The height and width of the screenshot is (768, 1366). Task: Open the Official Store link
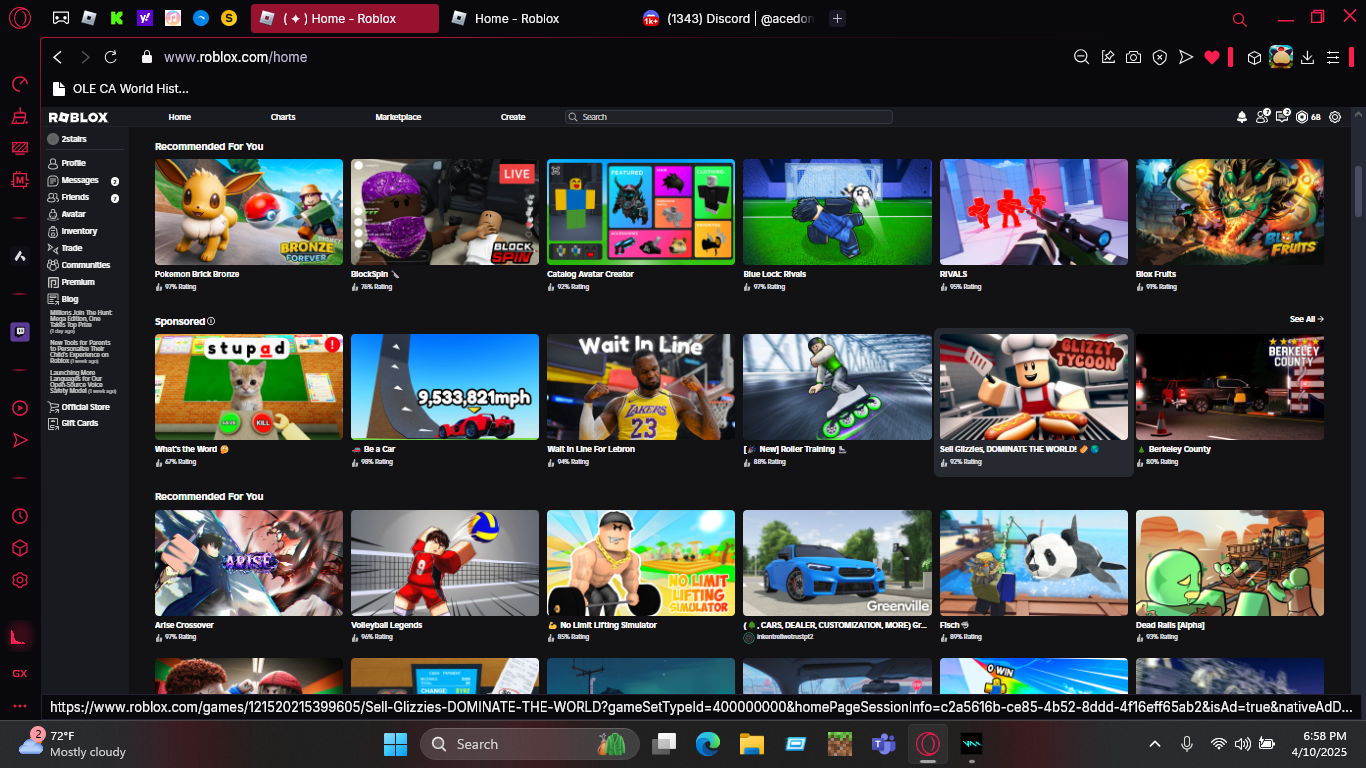coord(85,407)
